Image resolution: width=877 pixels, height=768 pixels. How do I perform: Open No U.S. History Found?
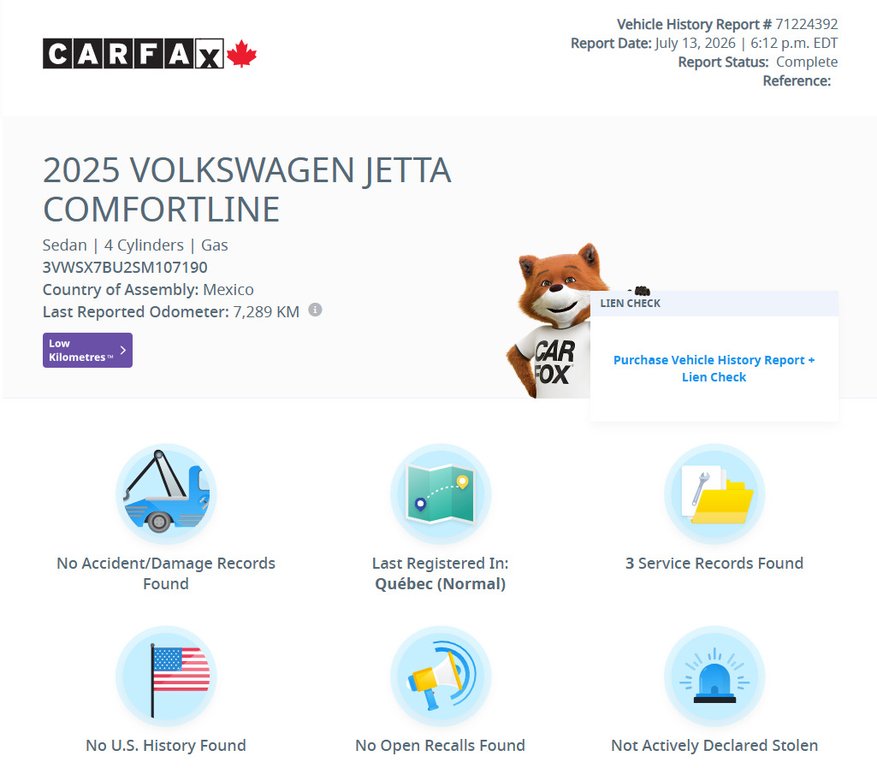166,745
